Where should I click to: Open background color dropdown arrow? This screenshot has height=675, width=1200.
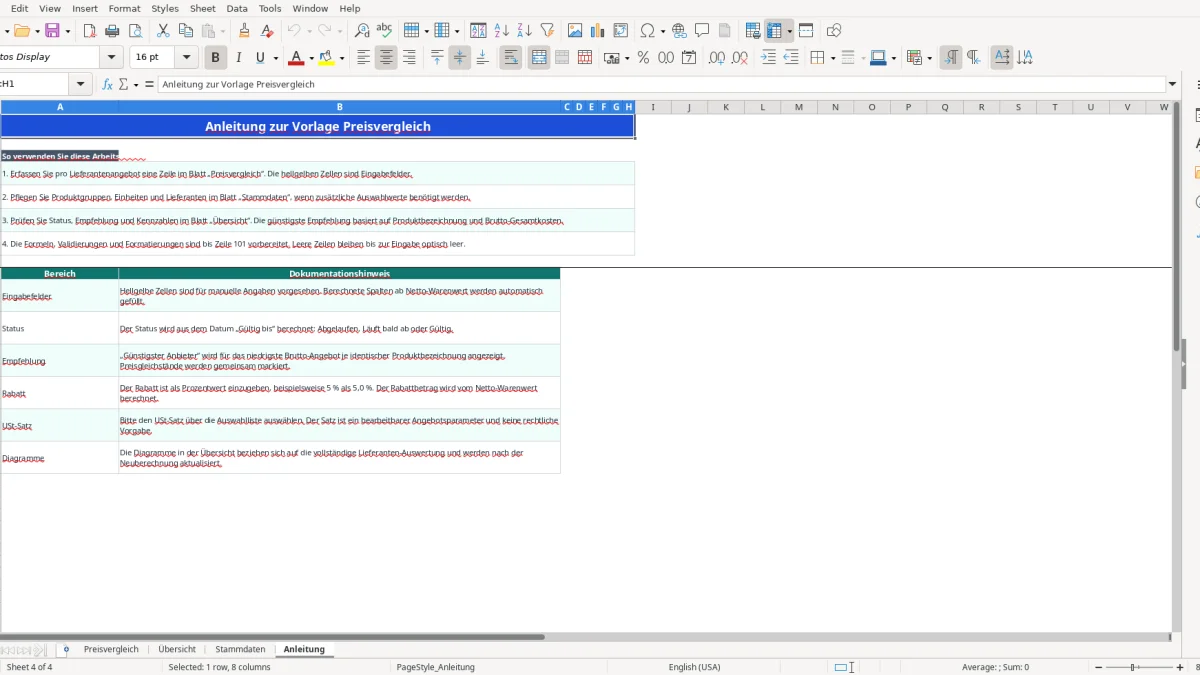[342, 58]
